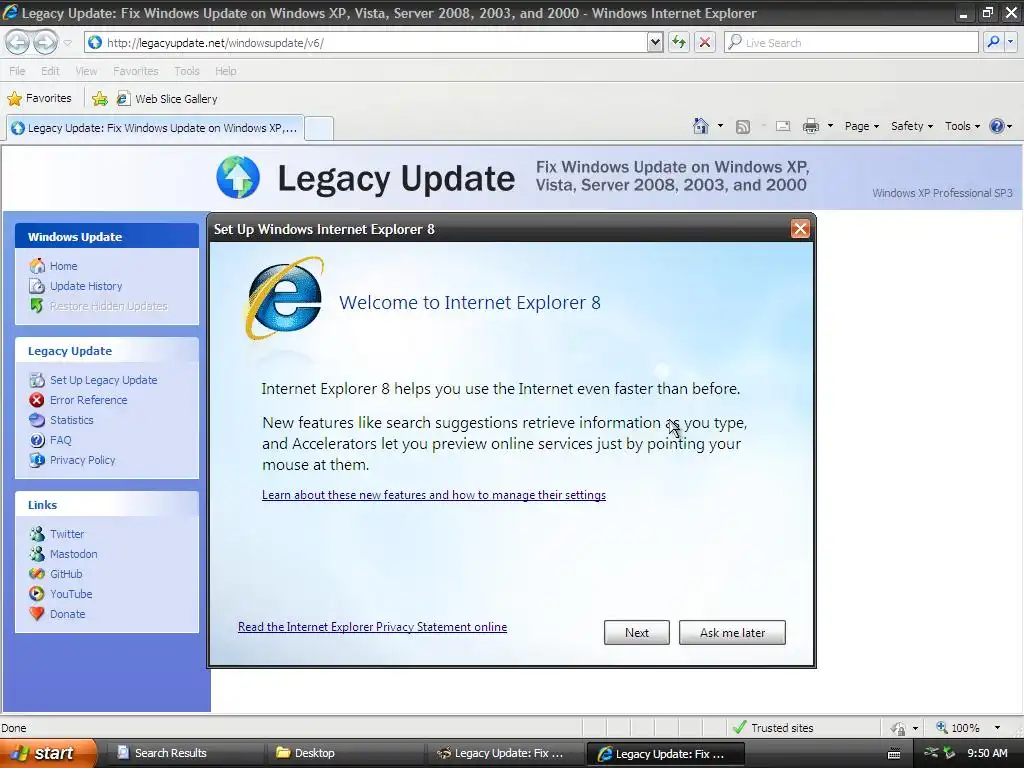Click the Legacy Update globe logo
Image resolution: width=1024 pixels, height=768 pixels.
pos(238,177)
